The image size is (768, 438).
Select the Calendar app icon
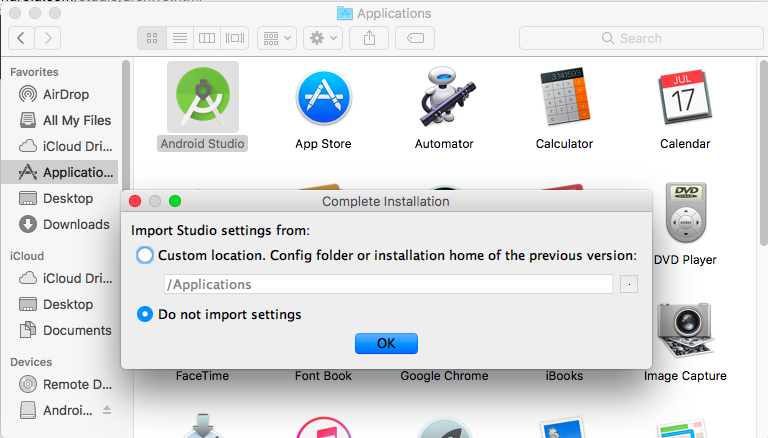pyautogui.click(x=685, y=97)
